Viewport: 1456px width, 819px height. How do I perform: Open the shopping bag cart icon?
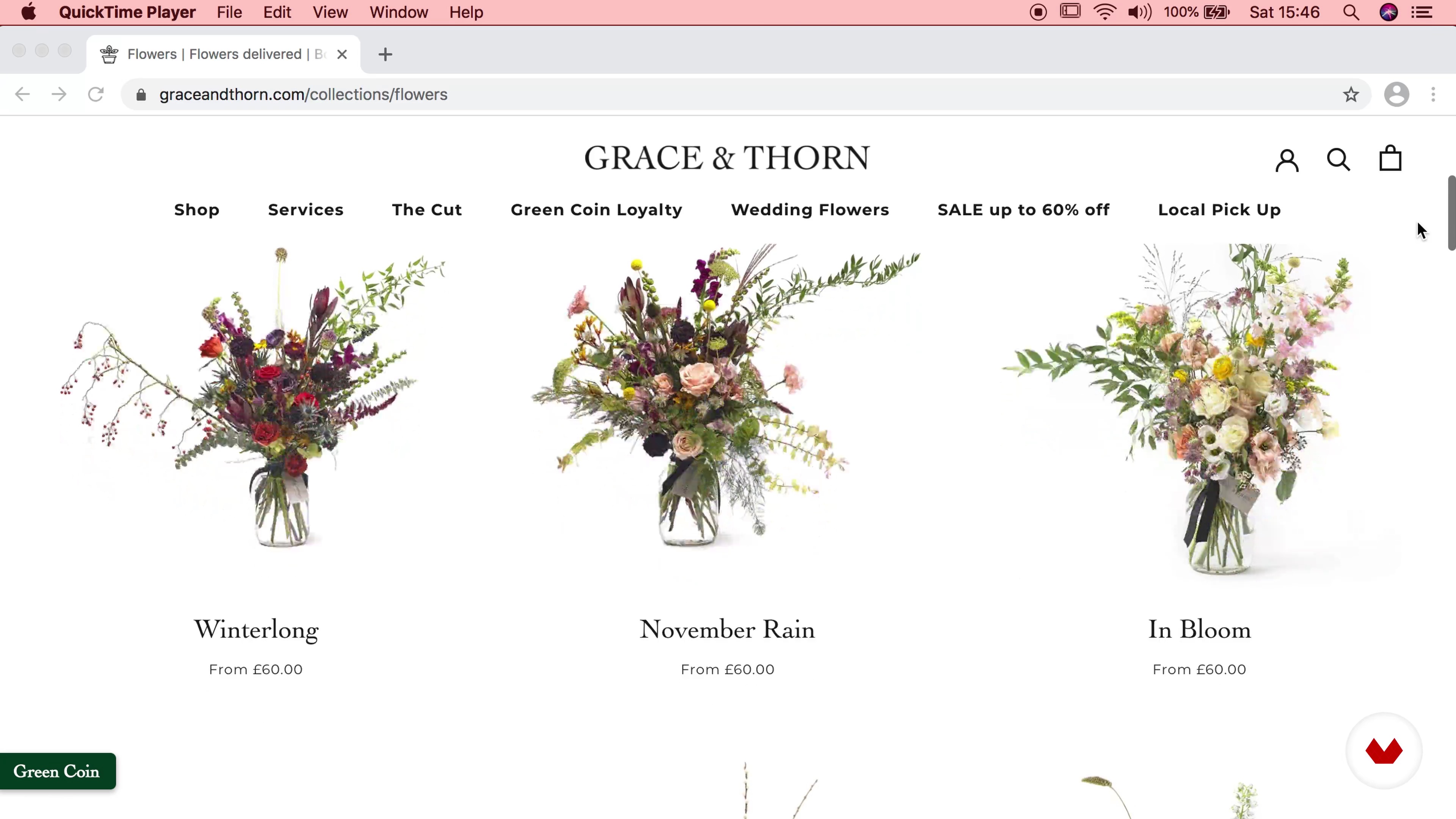[1390, 158]
